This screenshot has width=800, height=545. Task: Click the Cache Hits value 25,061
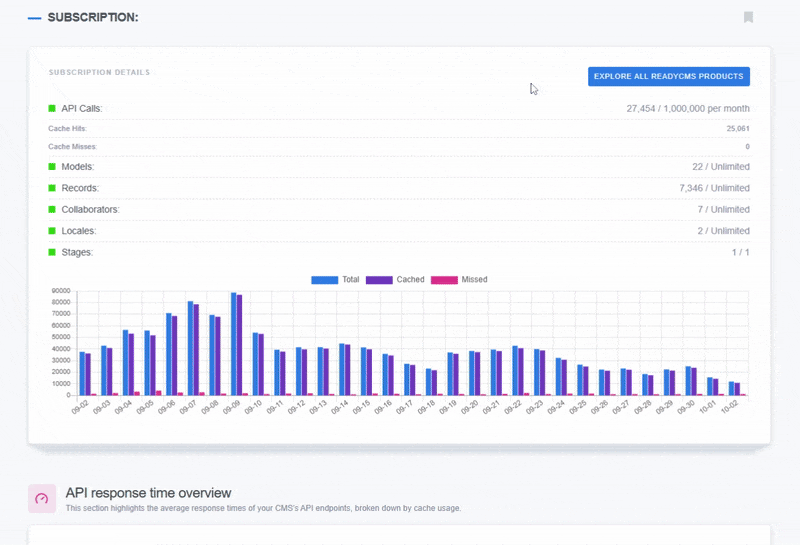click(738, 129)
